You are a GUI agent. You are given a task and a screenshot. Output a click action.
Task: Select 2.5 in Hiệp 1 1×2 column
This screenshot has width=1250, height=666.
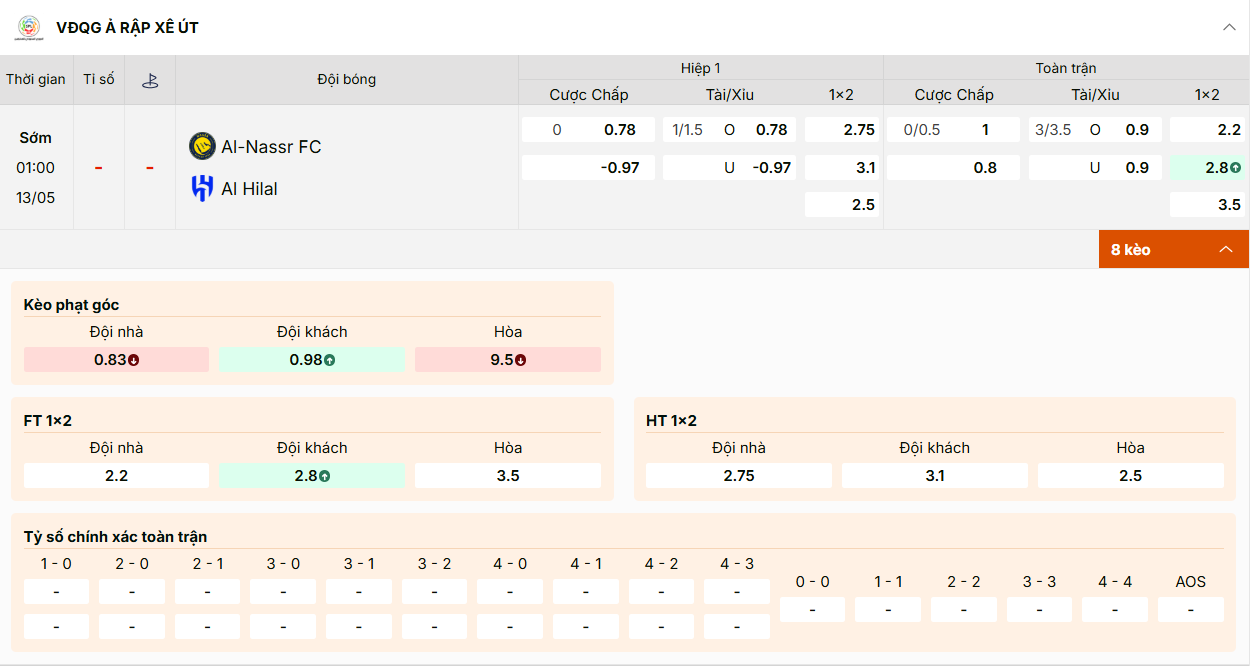coord(842,205)
